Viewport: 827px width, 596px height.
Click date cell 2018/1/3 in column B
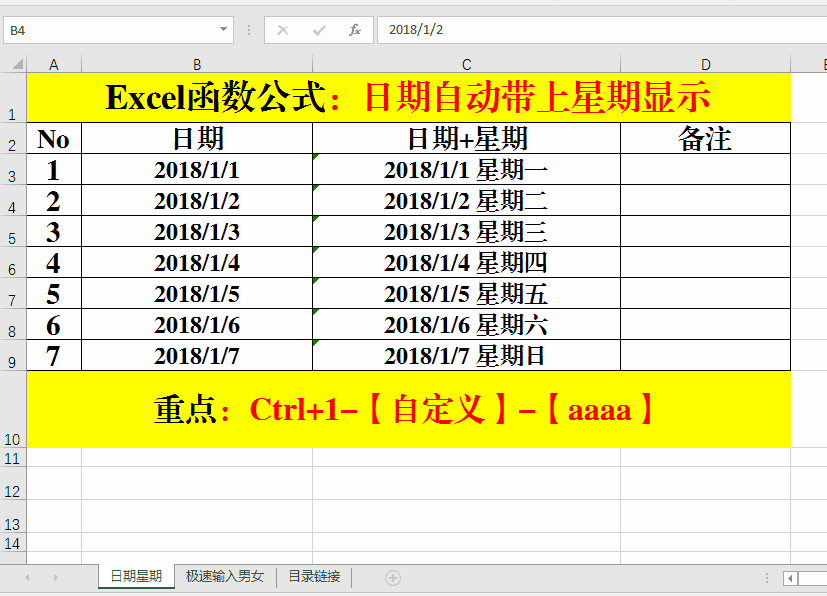click(x=197, y=232)
